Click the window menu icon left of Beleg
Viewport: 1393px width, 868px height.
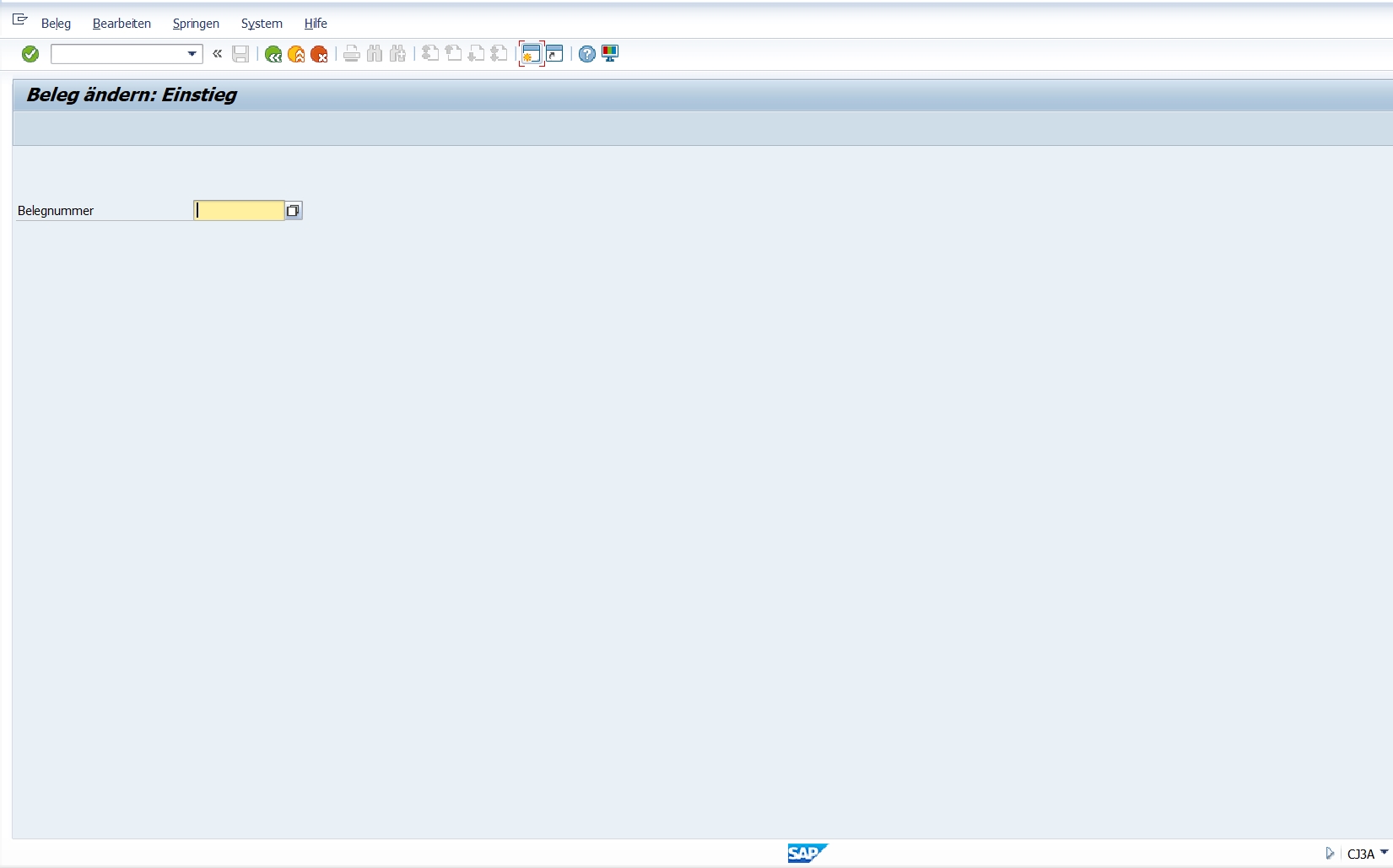pyautogui.click(x=20, y=19)
